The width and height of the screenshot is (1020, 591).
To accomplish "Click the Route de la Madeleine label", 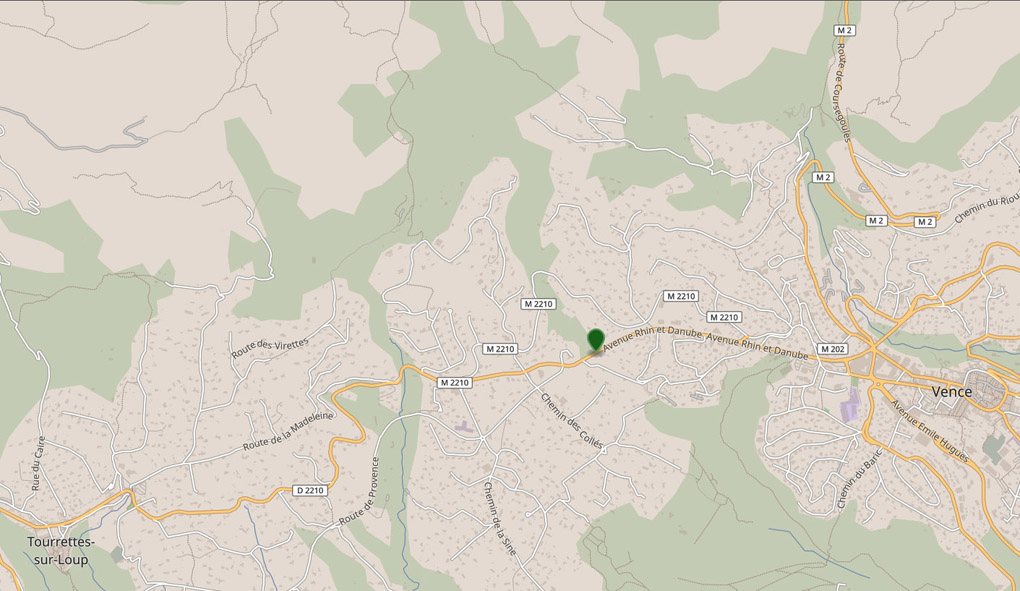I will click(x=288, y=432).
